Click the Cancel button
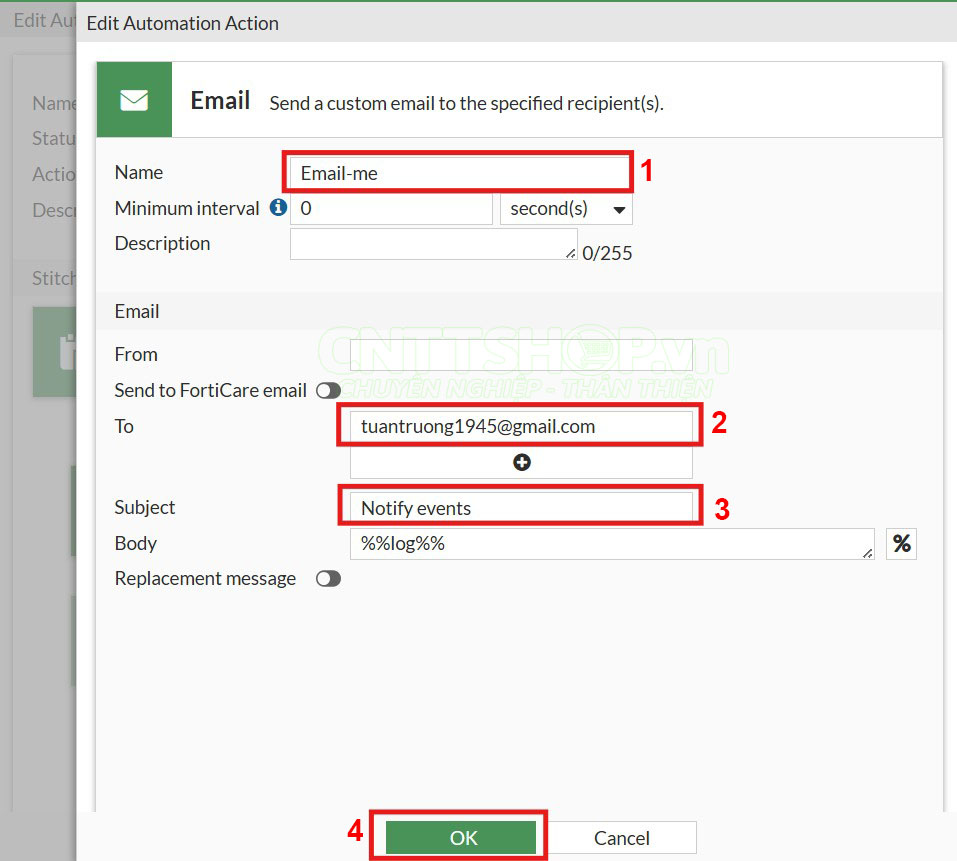Screen dimensions: 957x861 click(622, 838)
